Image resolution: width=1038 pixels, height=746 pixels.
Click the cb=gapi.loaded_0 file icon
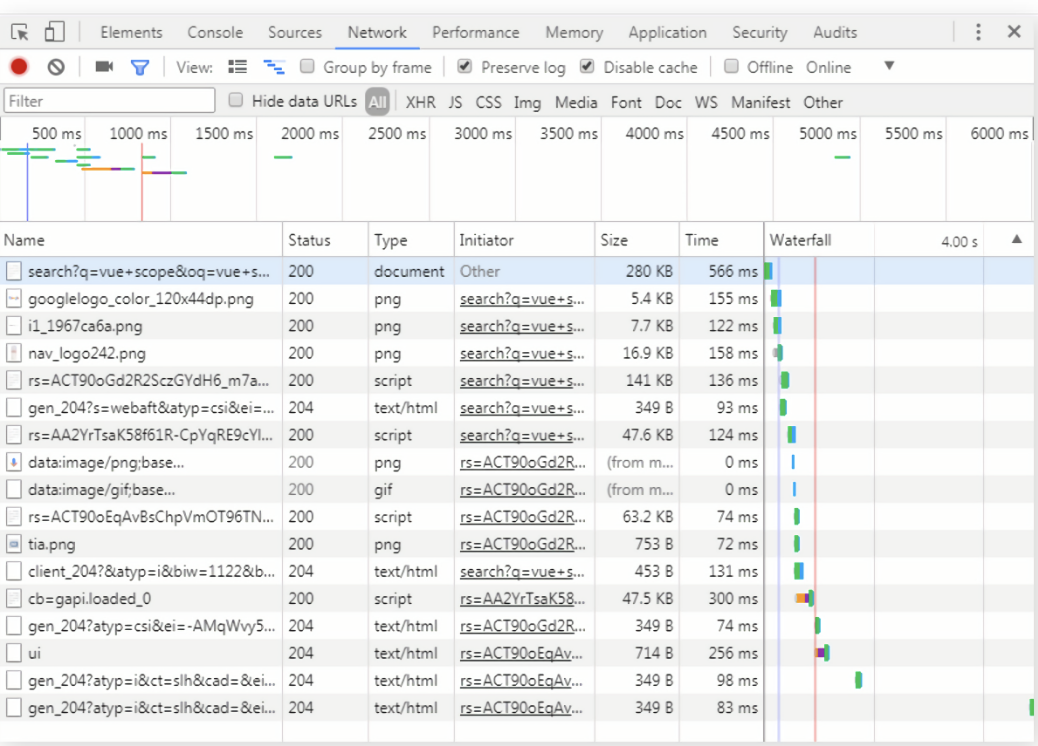[x=14, y=598]
